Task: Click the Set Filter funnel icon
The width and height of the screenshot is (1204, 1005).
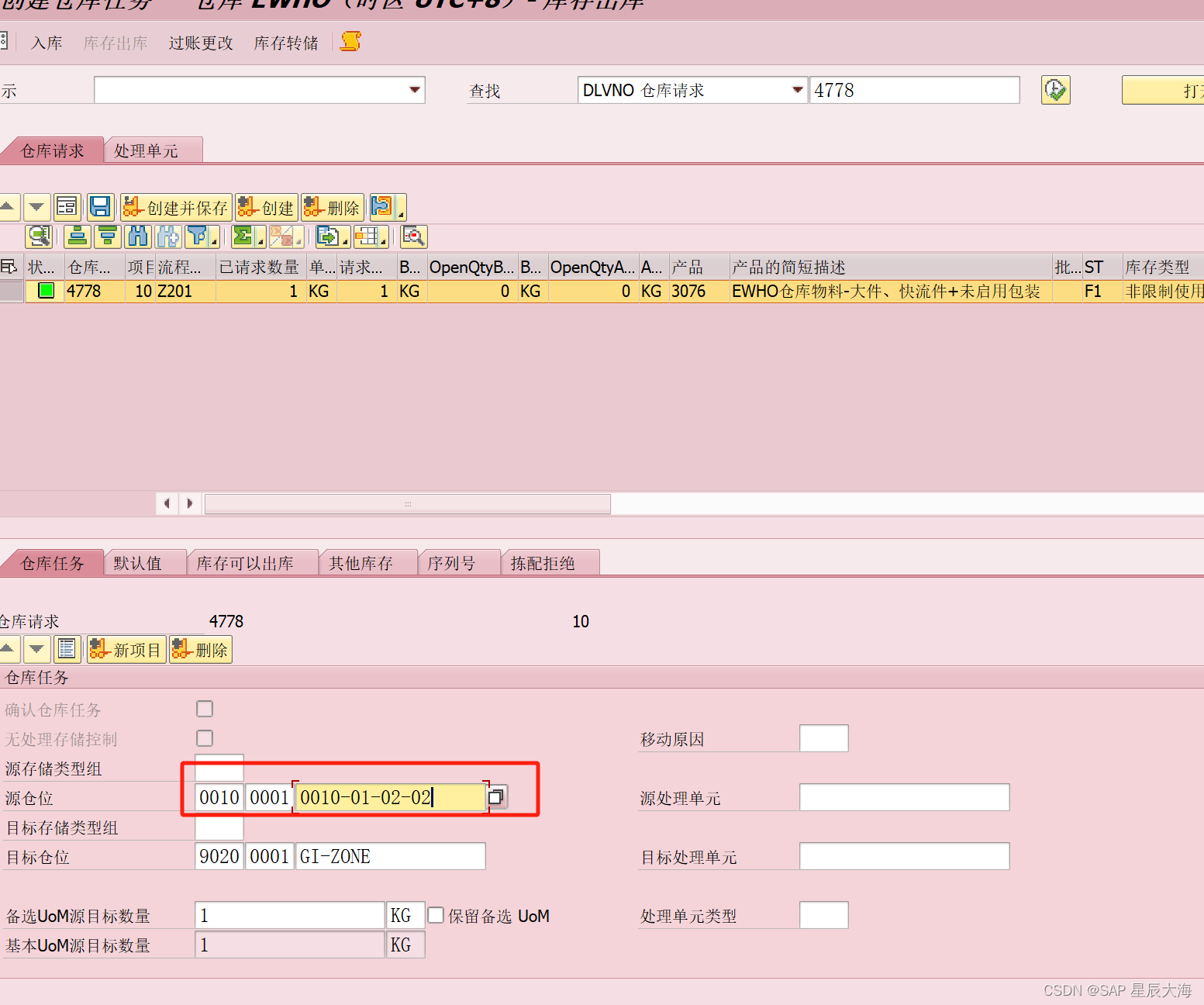Action: tap(198, 237)
